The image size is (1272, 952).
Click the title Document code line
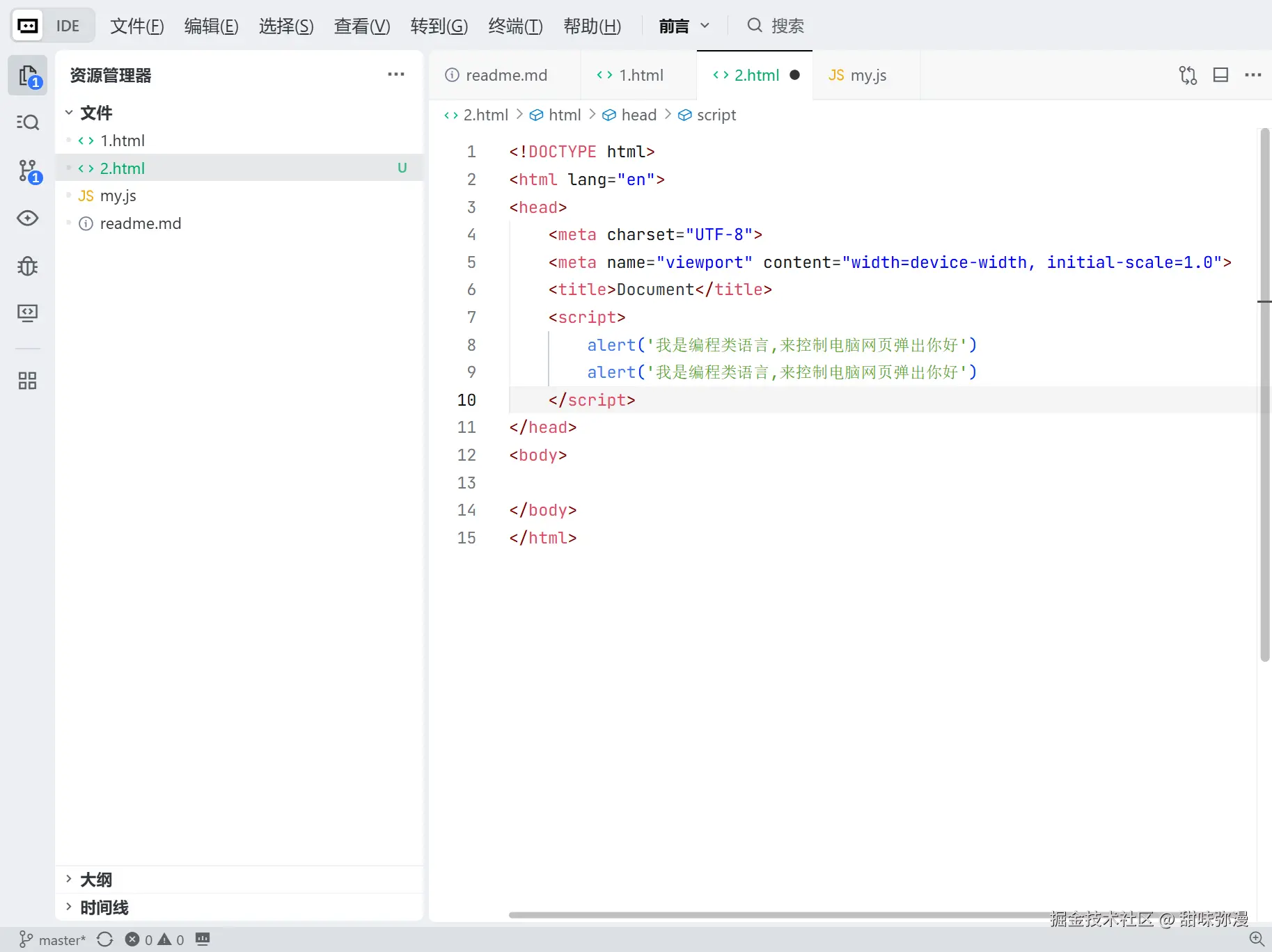[660, 289]
